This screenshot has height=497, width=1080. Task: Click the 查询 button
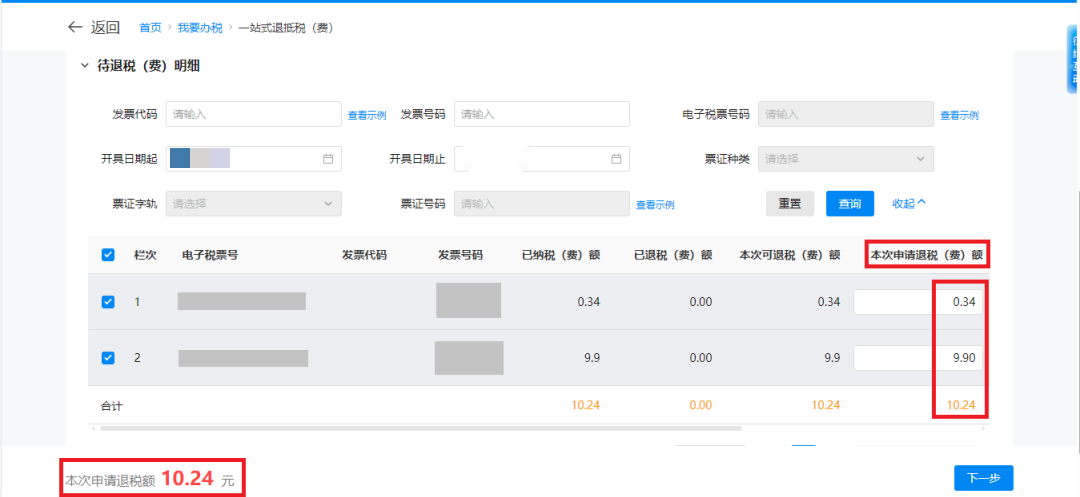pyautogui.click(x=850, y=204)
